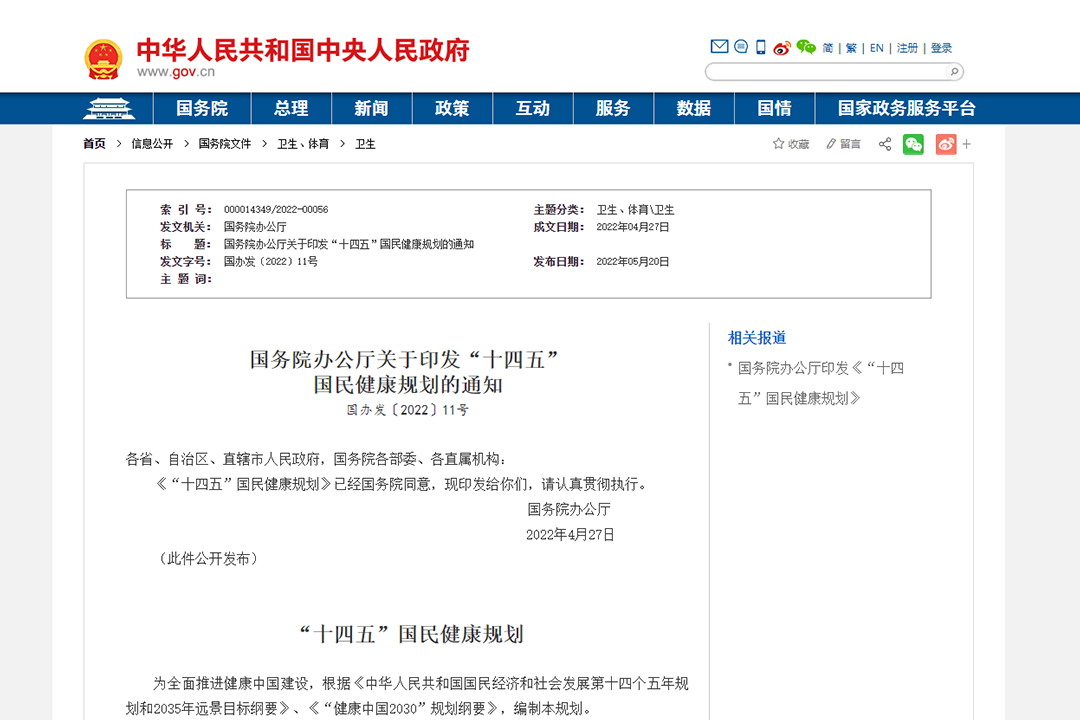Share article via the green WeChat icon
This screenshot has width=1080, height=720.
(x=913, y=144)
